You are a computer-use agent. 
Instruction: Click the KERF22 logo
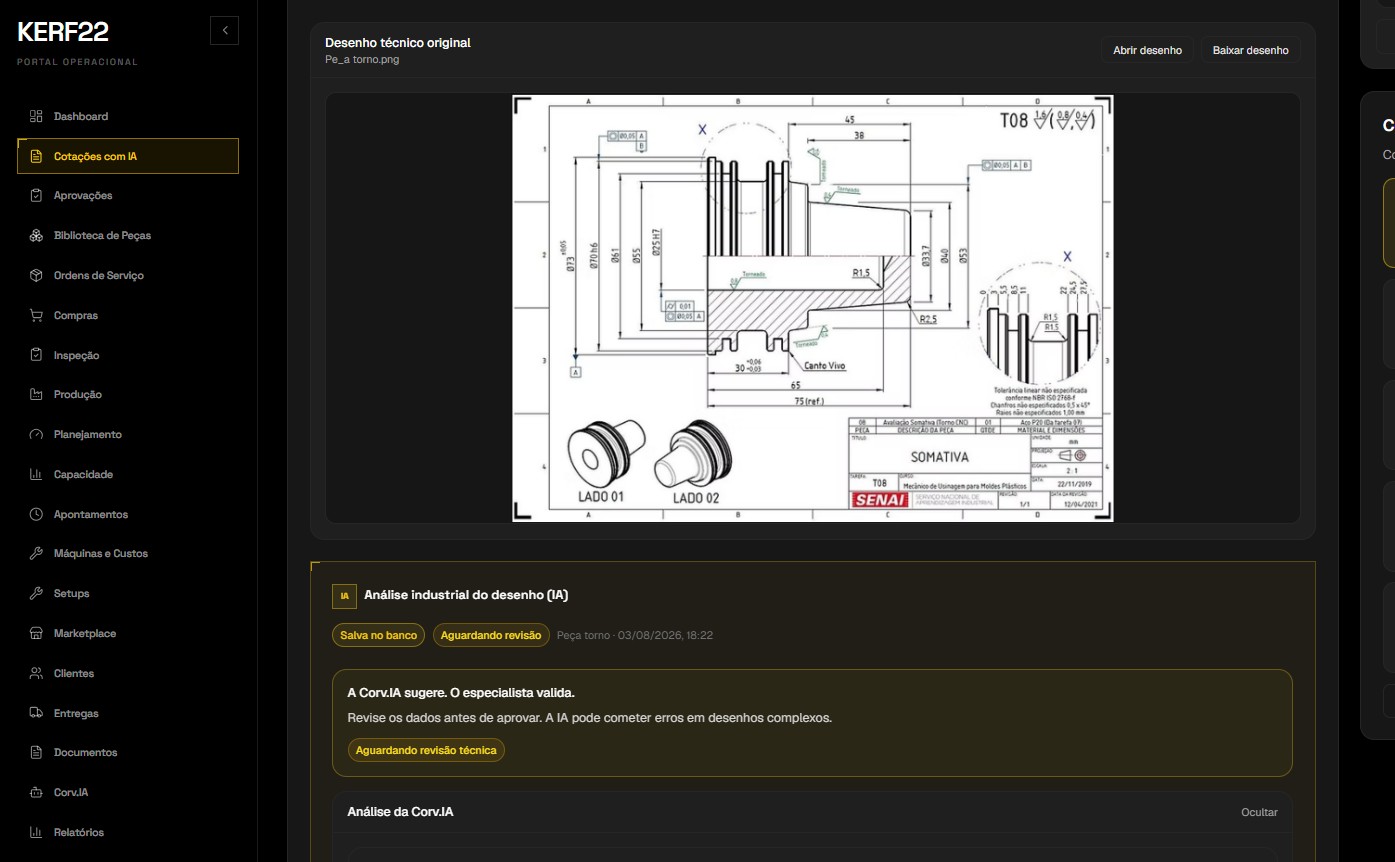point(63,32)
